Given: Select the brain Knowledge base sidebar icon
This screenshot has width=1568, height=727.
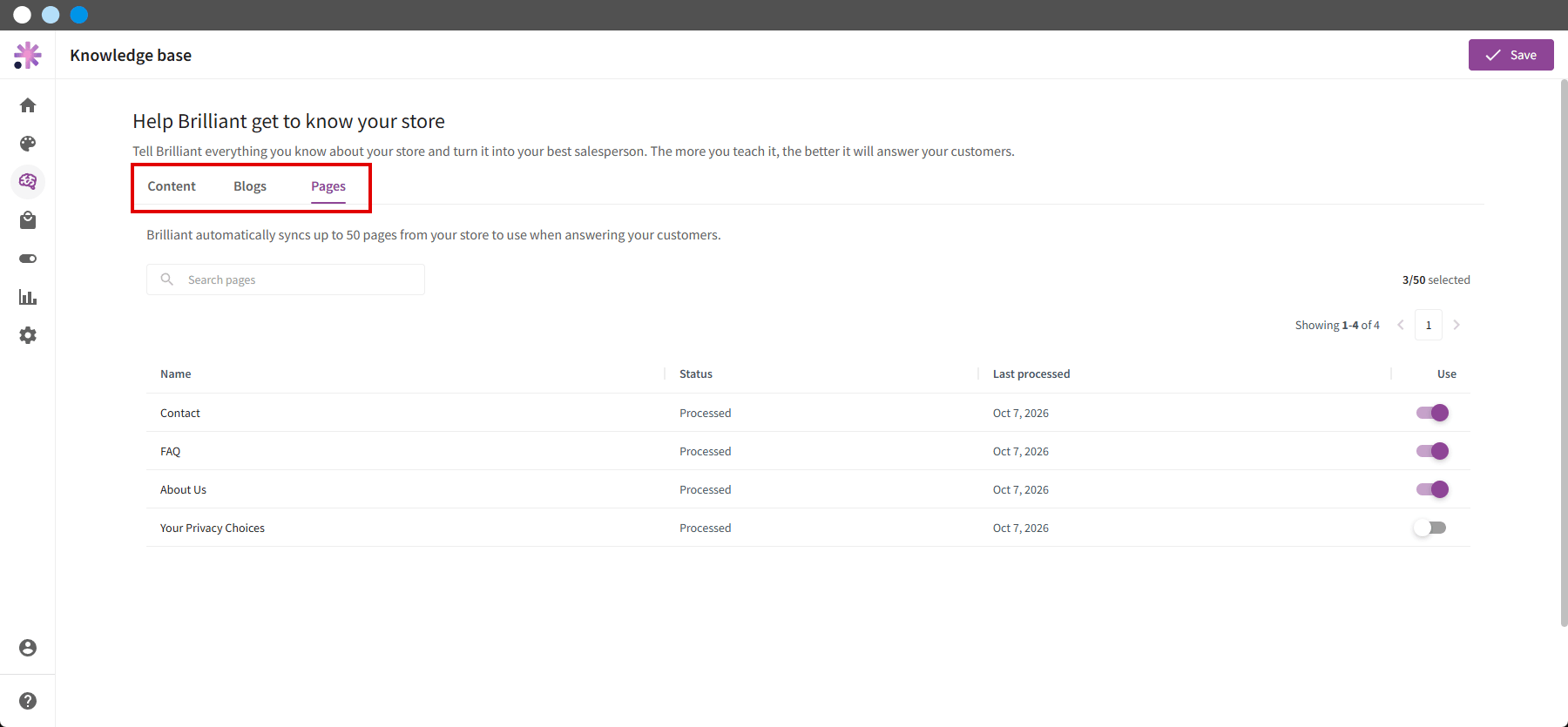Looking at the screenshot, I should pyautogui.click(x=28, y=182).
